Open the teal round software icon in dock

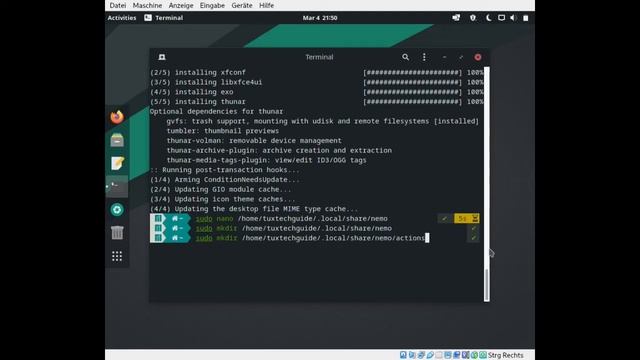[117, 210]
